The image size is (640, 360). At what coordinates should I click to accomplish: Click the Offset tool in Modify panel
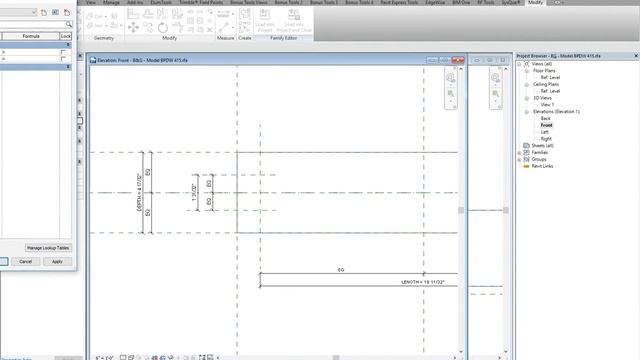click(148, 14)
